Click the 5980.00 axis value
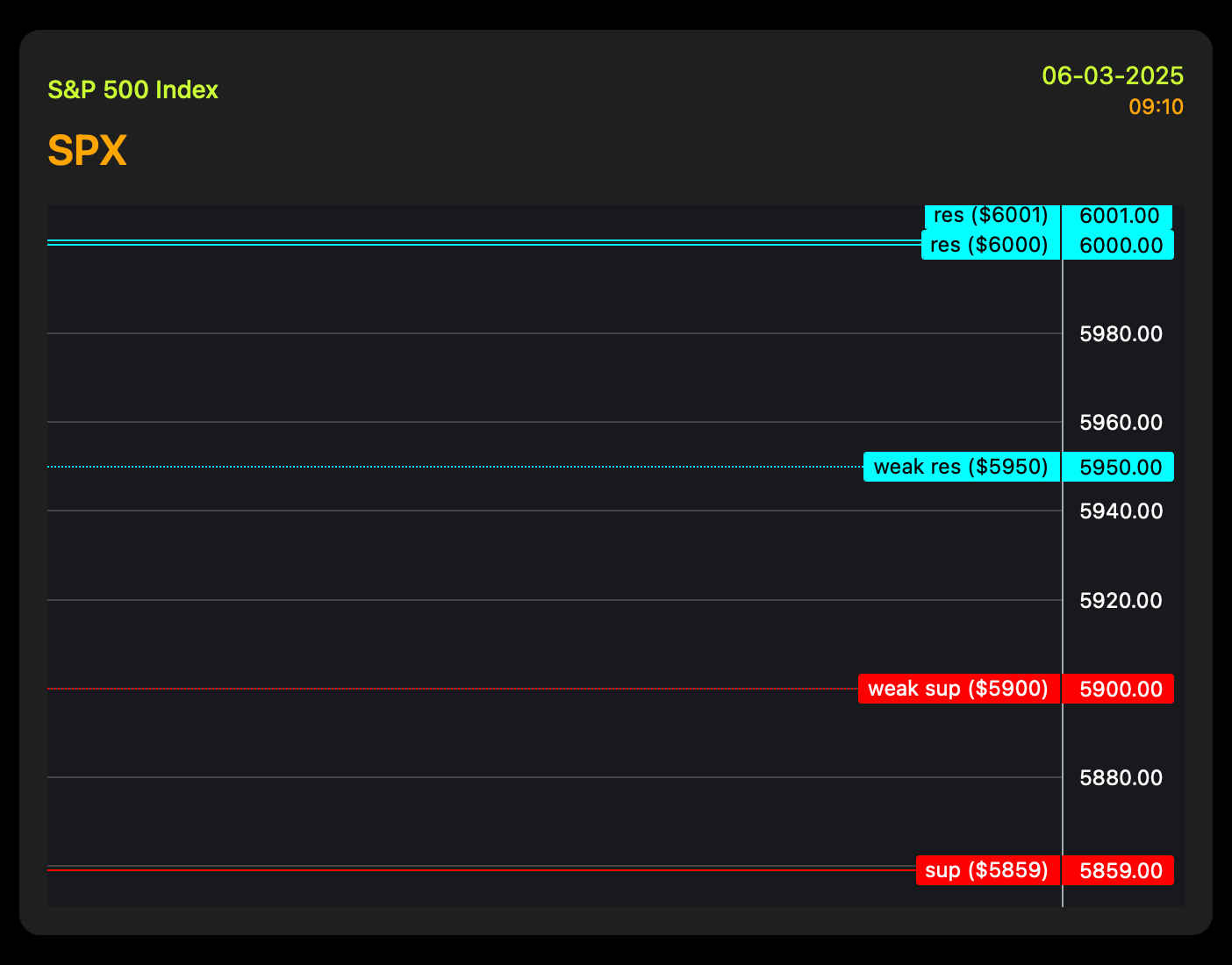1232x965 pixels. [x=1121, y=333]
